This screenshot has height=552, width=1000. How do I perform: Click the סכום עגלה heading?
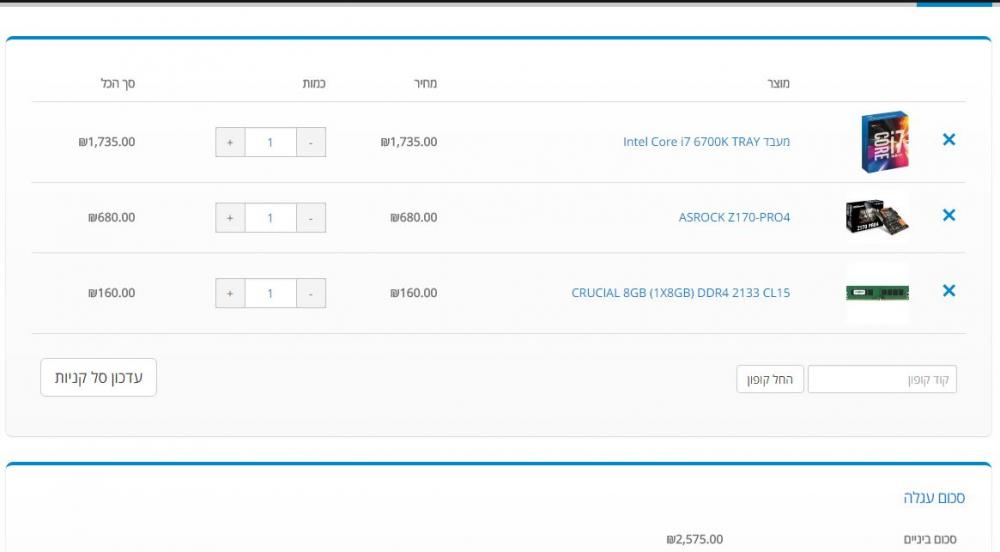[934, 497]
